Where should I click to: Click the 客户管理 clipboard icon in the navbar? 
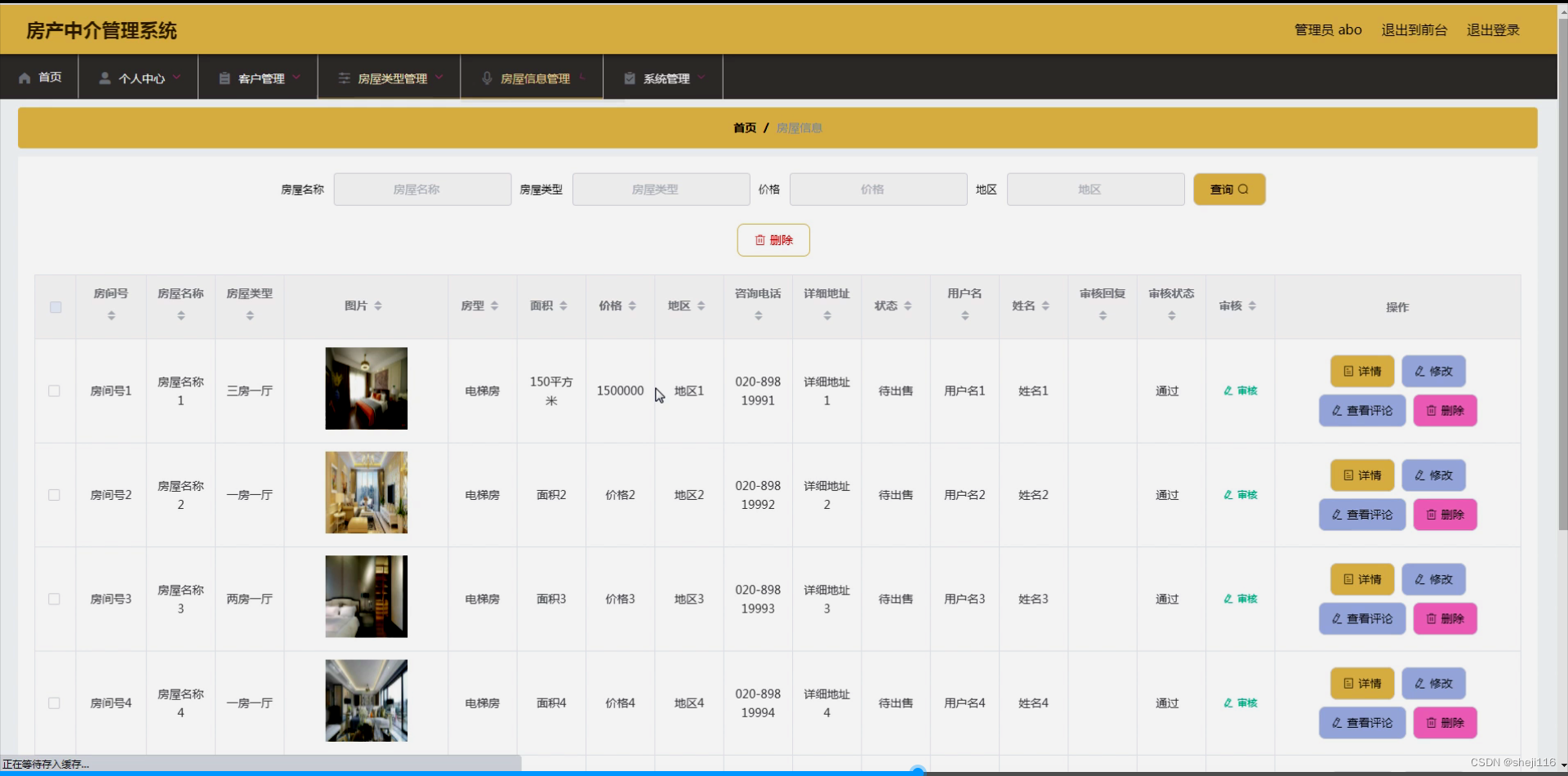point(223,78)
